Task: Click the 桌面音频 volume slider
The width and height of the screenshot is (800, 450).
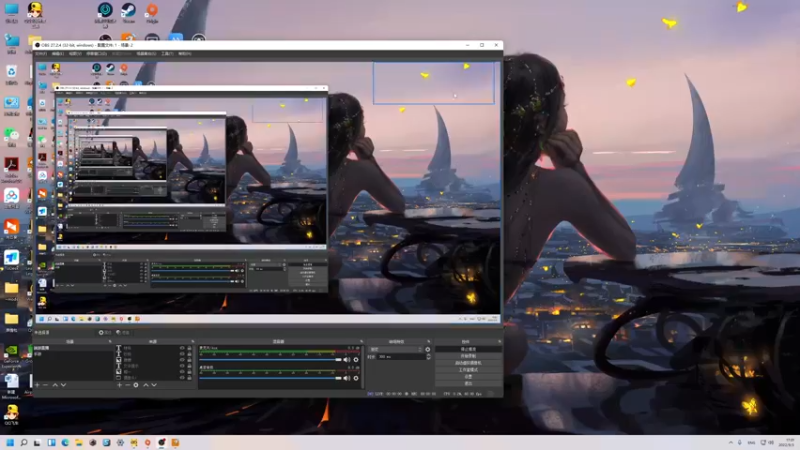Action: point(270,378)
